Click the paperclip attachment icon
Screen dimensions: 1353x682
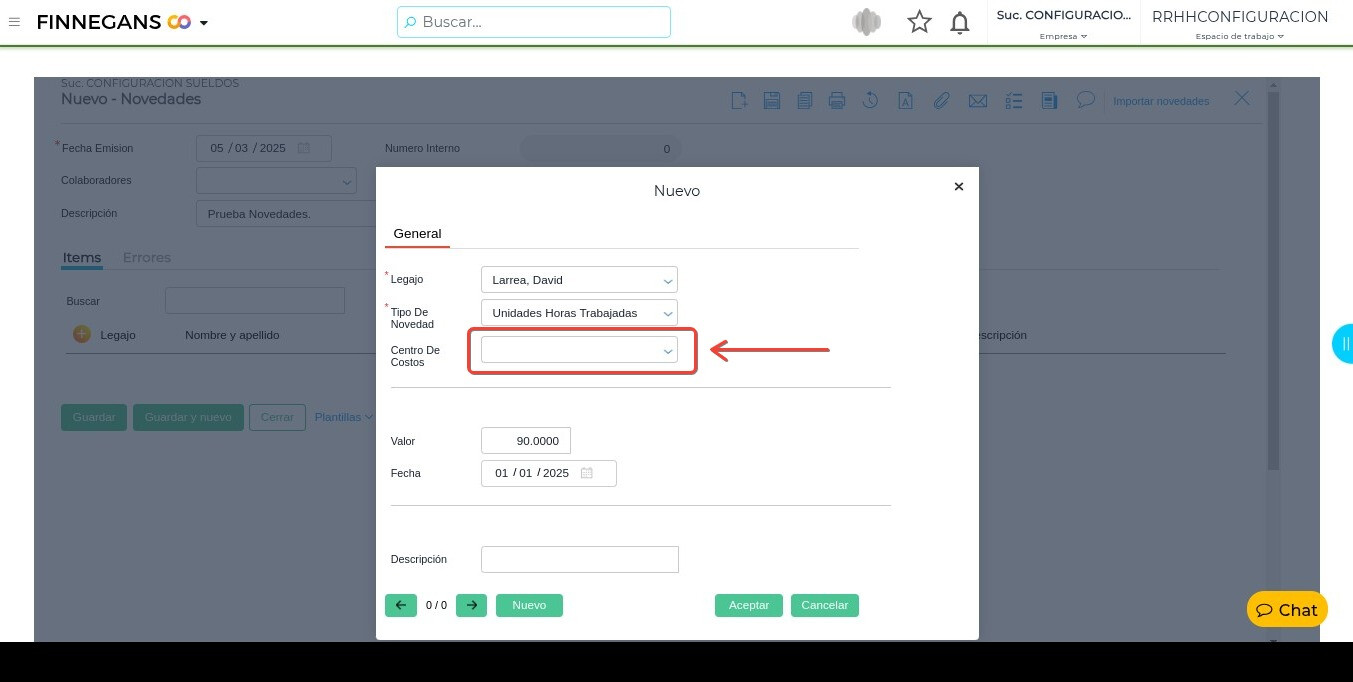(x=941, y=100)
